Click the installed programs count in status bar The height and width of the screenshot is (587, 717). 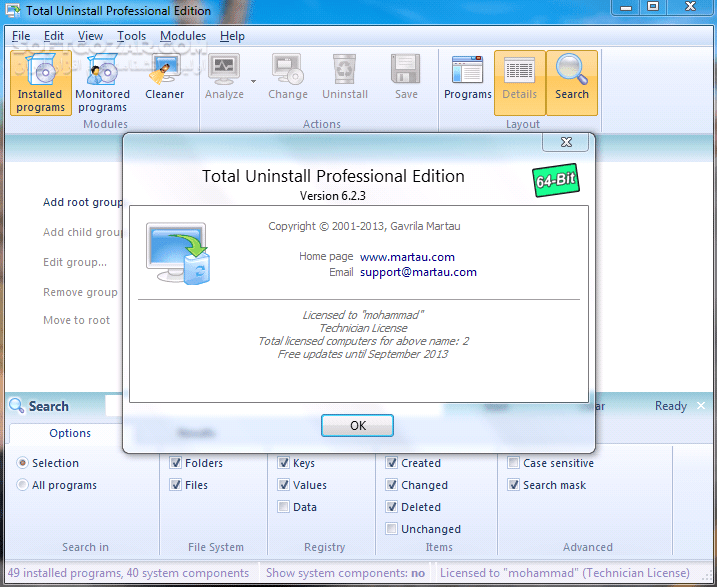click(128, 573)
